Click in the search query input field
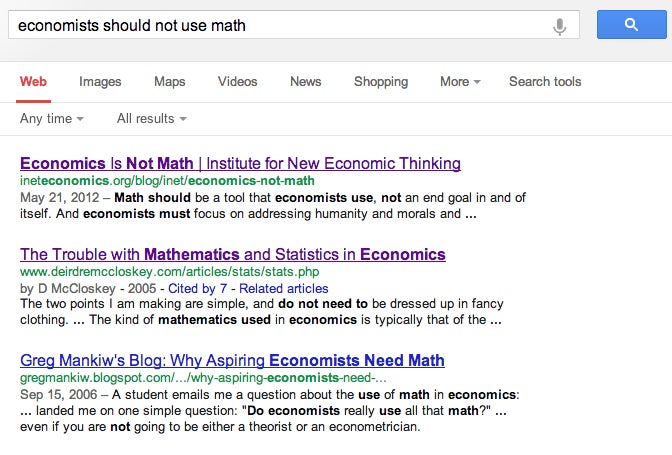 (279, 25)
